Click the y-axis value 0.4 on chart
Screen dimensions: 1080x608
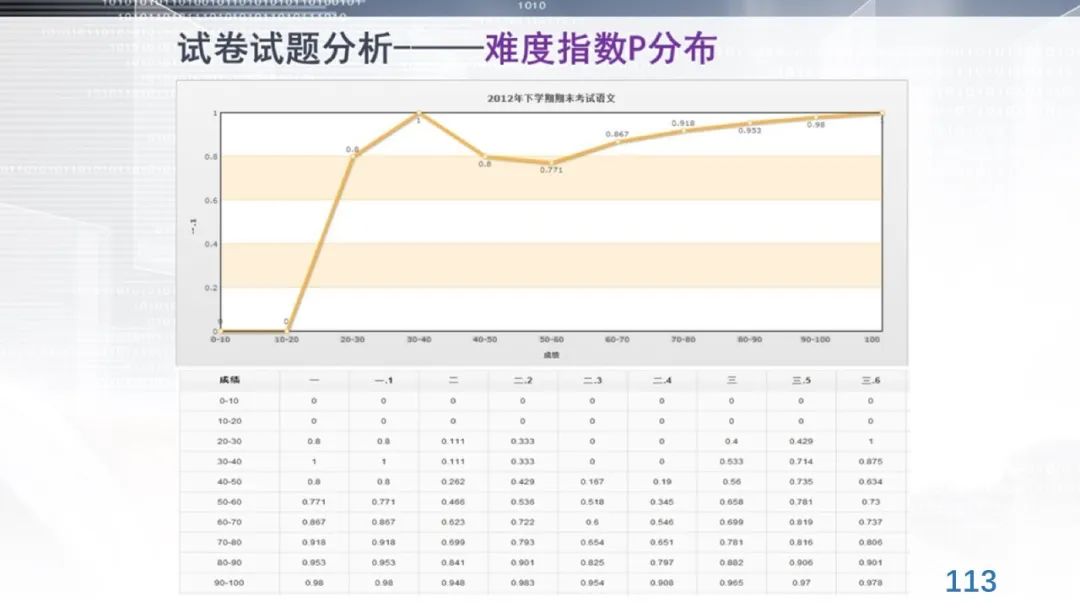tap(211, 244)
